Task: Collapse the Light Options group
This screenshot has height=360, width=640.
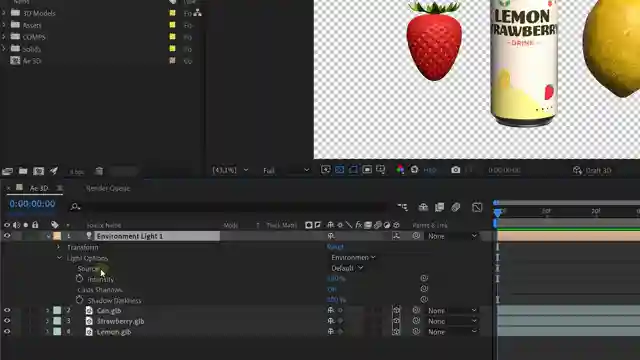Action: coord(59,258)
